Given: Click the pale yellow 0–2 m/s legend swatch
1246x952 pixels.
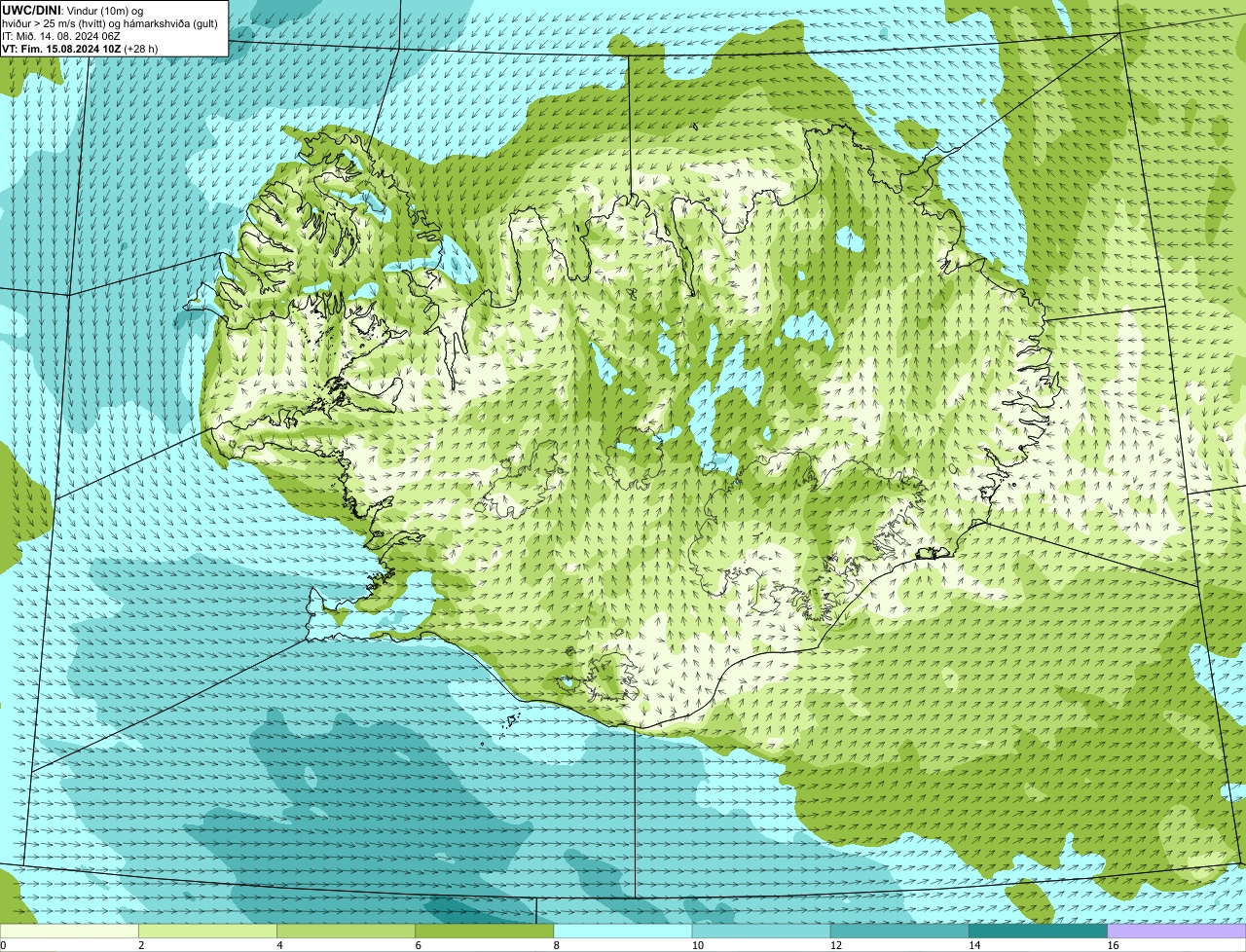Looking at the screenshot, I should tap(69, 931).
